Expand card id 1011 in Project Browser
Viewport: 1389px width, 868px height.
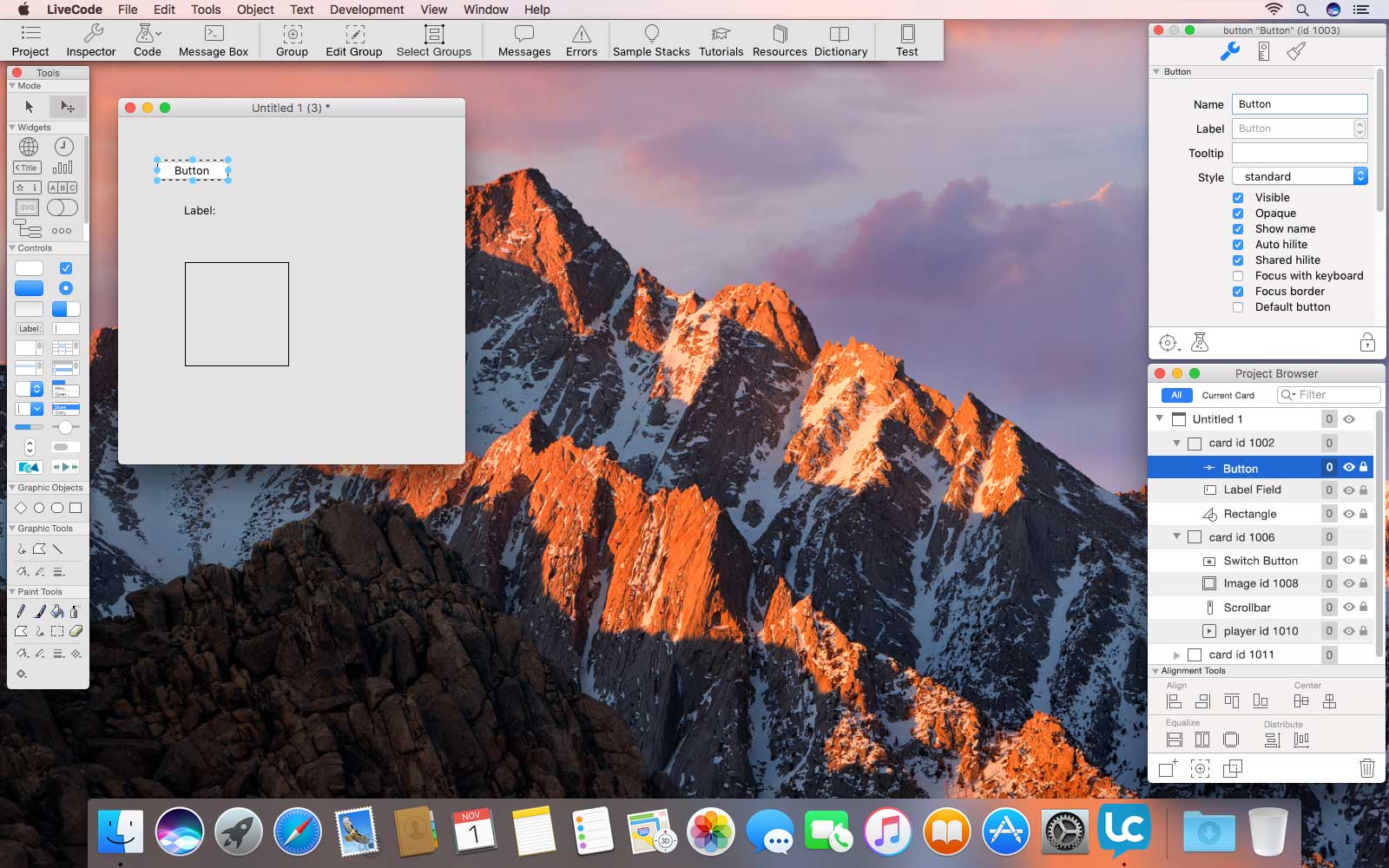pyautogui.click(x=1176, y=655)
